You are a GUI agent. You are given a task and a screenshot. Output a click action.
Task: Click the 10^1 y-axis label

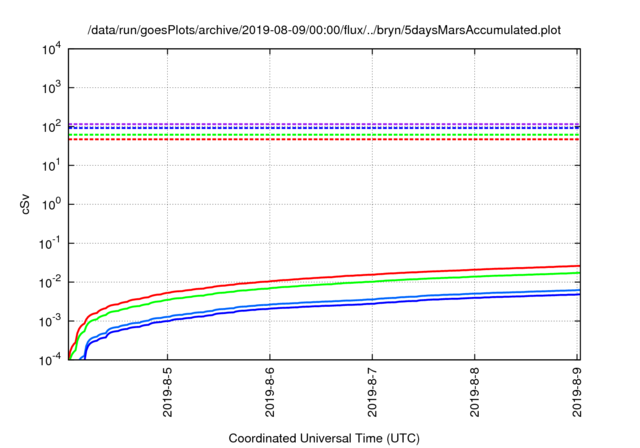pyautogui.click(x=51, y=165)
